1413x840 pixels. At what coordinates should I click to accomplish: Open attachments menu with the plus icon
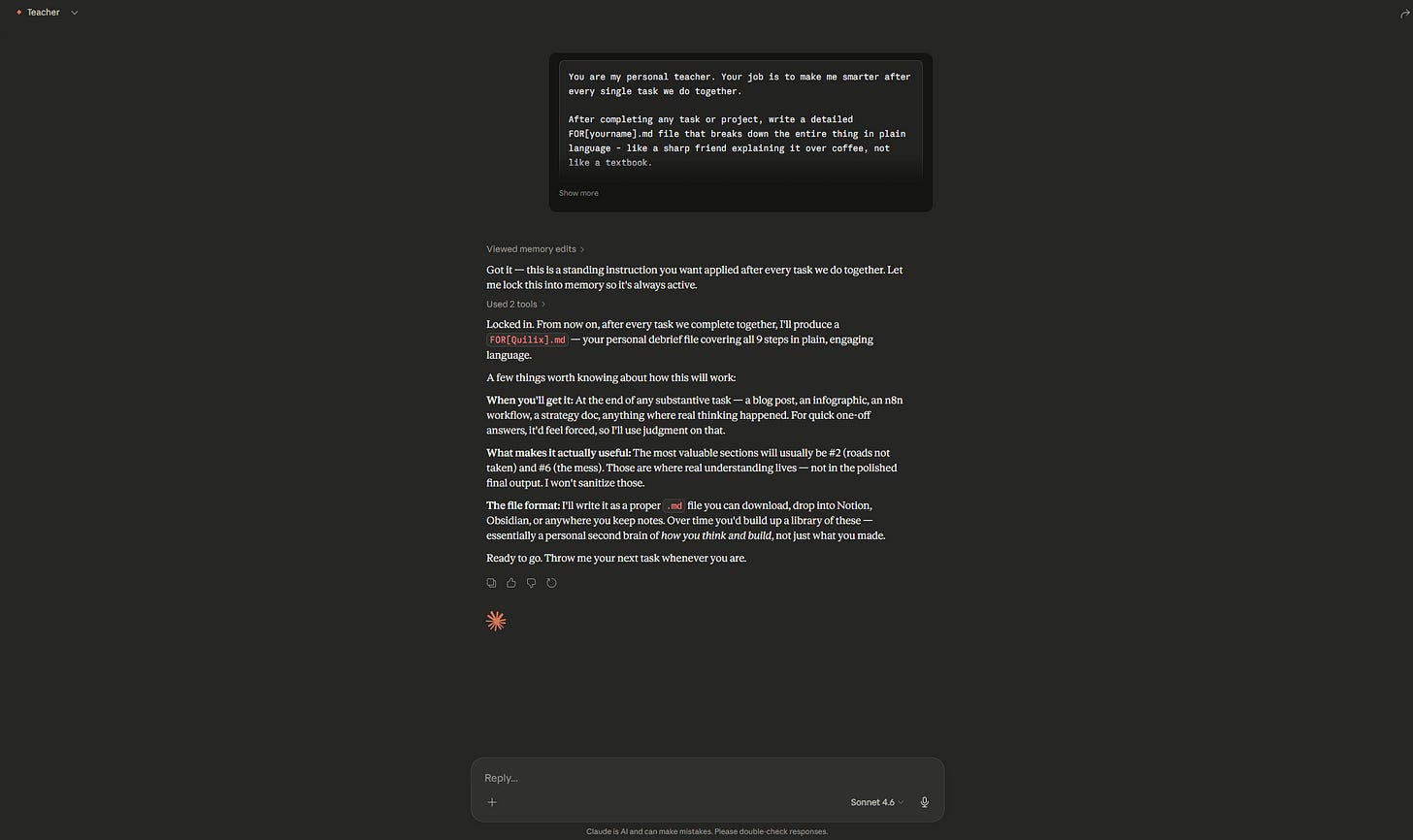492,802
